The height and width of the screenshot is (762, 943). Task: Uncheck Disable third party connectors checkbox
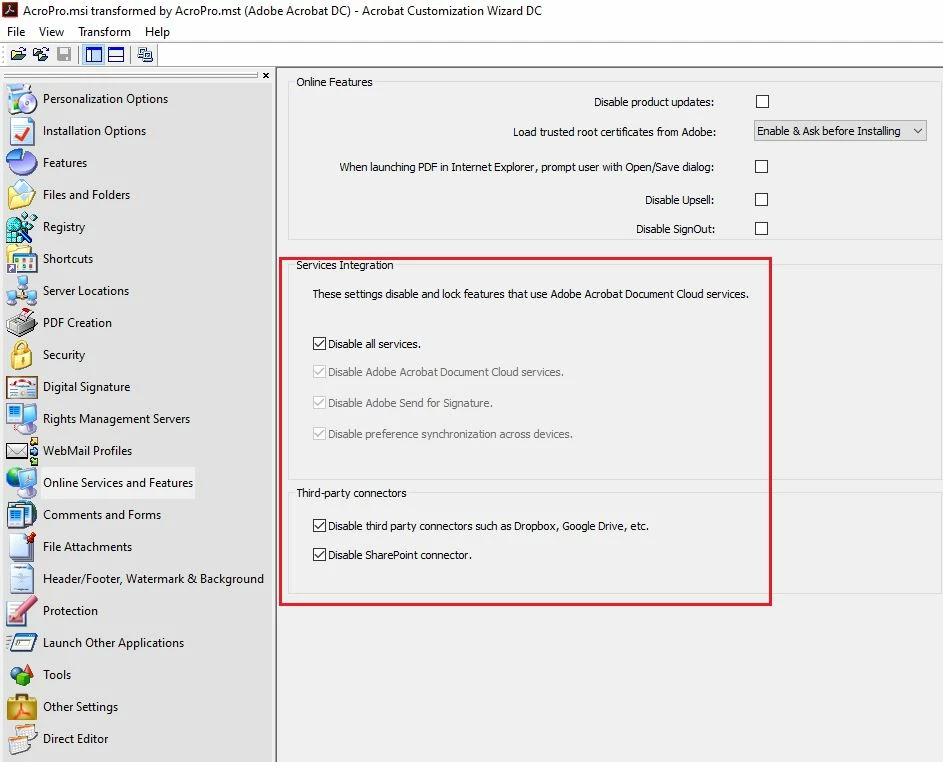coord(319,526)
